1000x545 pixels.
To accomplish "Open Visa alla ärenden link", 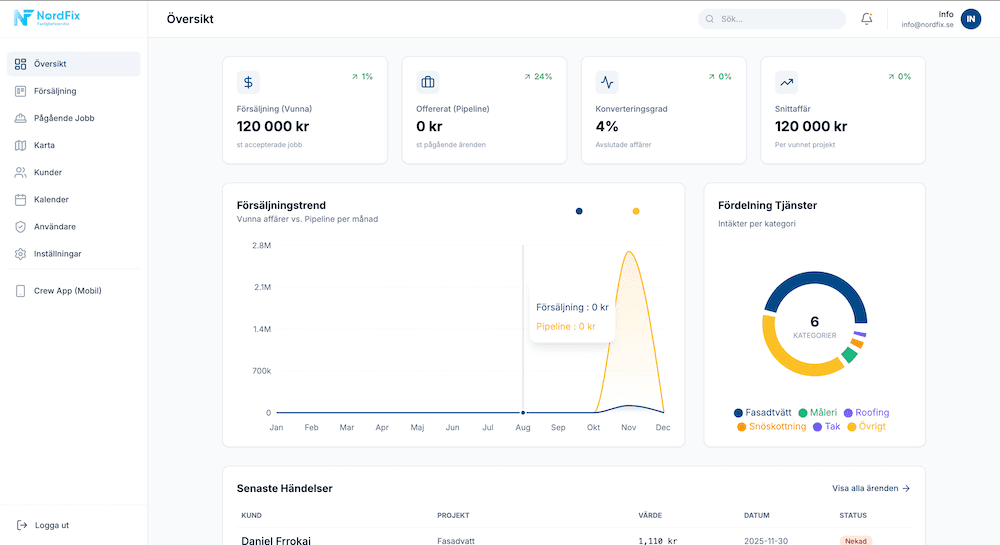I will [871, 488].
